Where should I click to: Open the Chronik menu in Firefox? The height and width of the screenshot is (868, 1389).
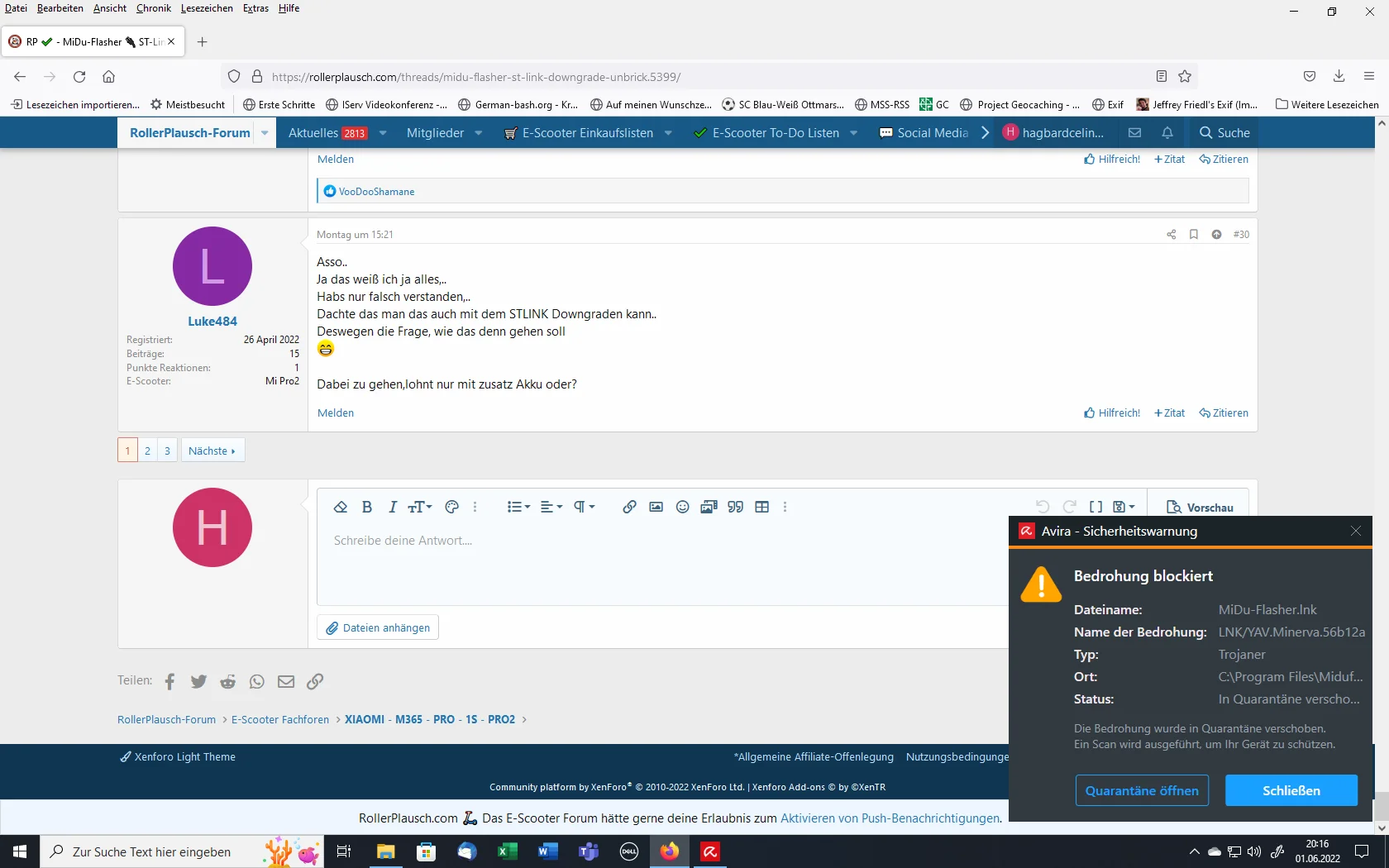(153, 8)
